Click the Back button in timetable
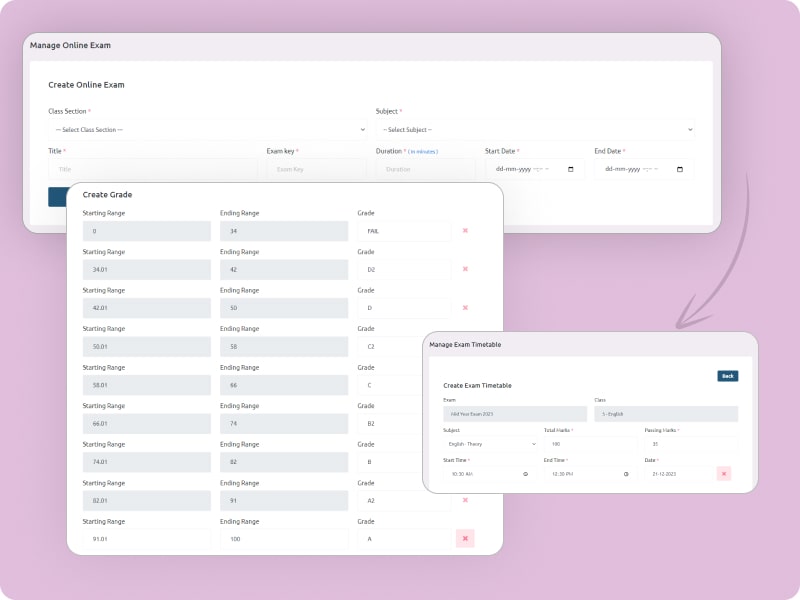This screenshot has width=800, height=600. pos(728,376)
